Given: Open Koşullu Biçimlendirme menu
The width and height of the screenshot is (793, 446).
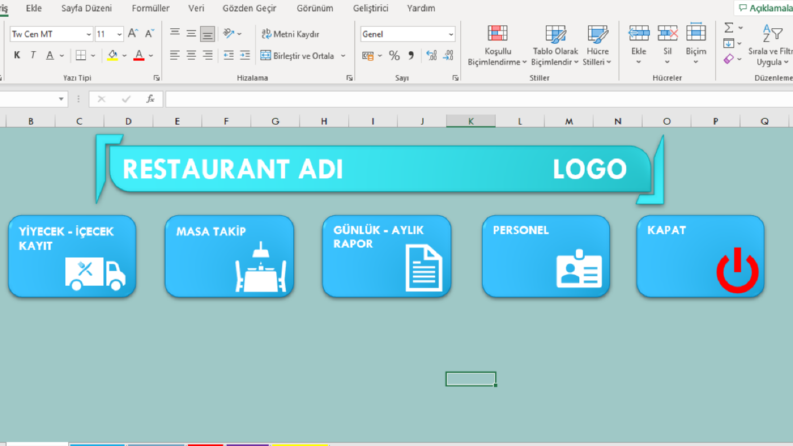Looking at the screenshot, I should (497, 45).
